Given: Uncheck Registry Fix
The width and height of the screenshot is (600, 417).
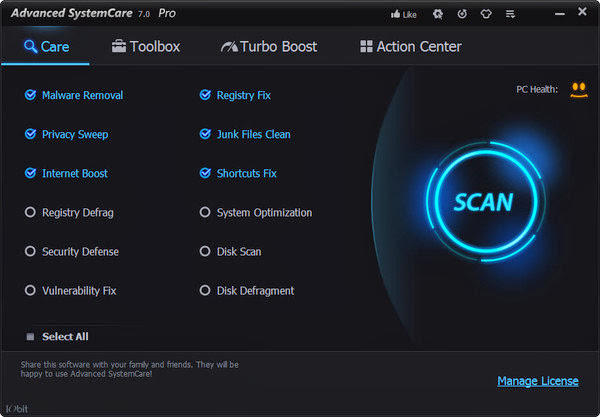Looking at the screenshot, I should click(x=205, y=95).
